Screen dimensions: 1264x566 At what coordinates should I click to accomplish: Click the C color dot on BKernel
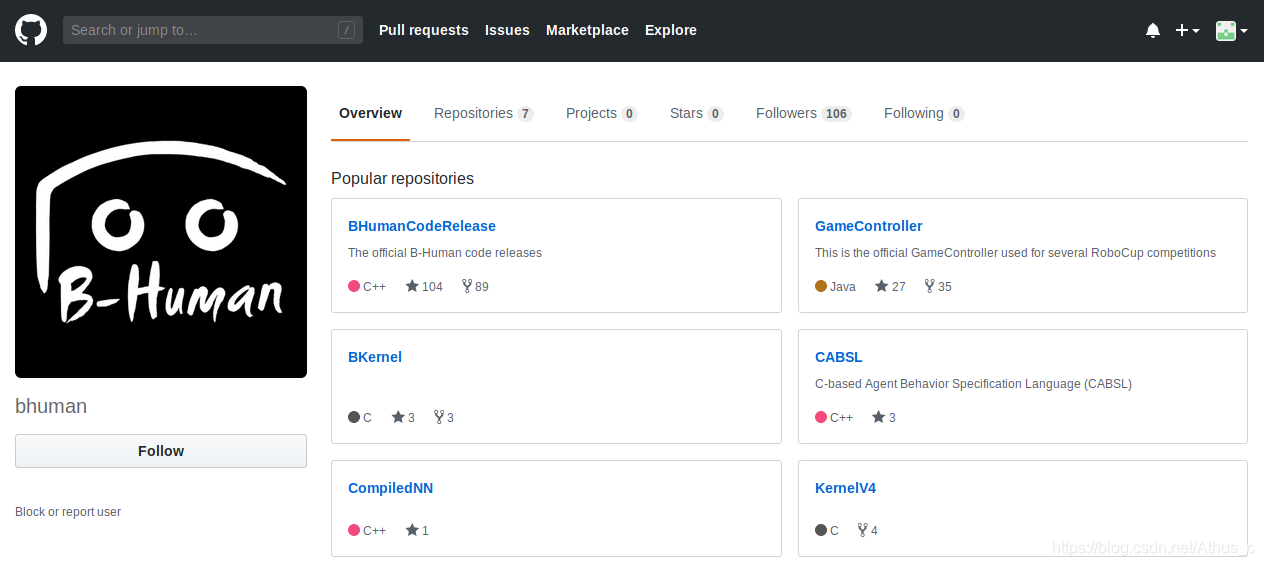354,417
